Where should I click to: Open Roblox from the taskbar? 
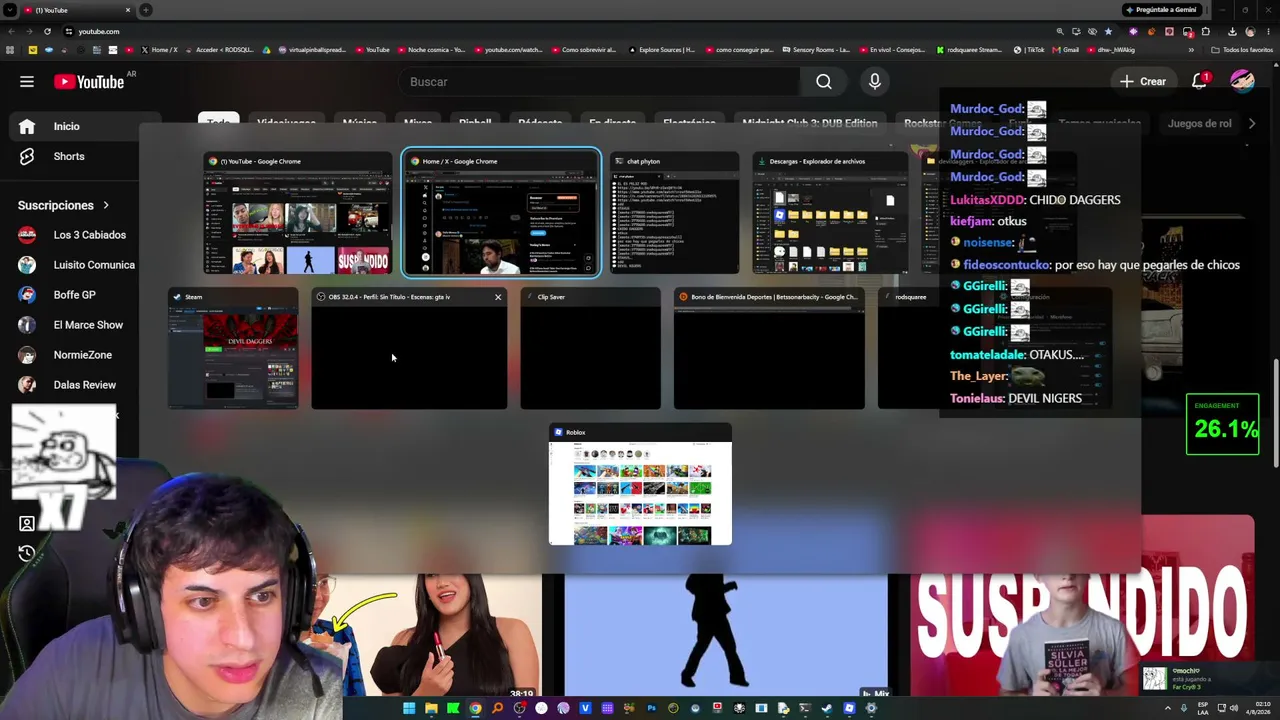pyautogui.click(x=849, y=708)
